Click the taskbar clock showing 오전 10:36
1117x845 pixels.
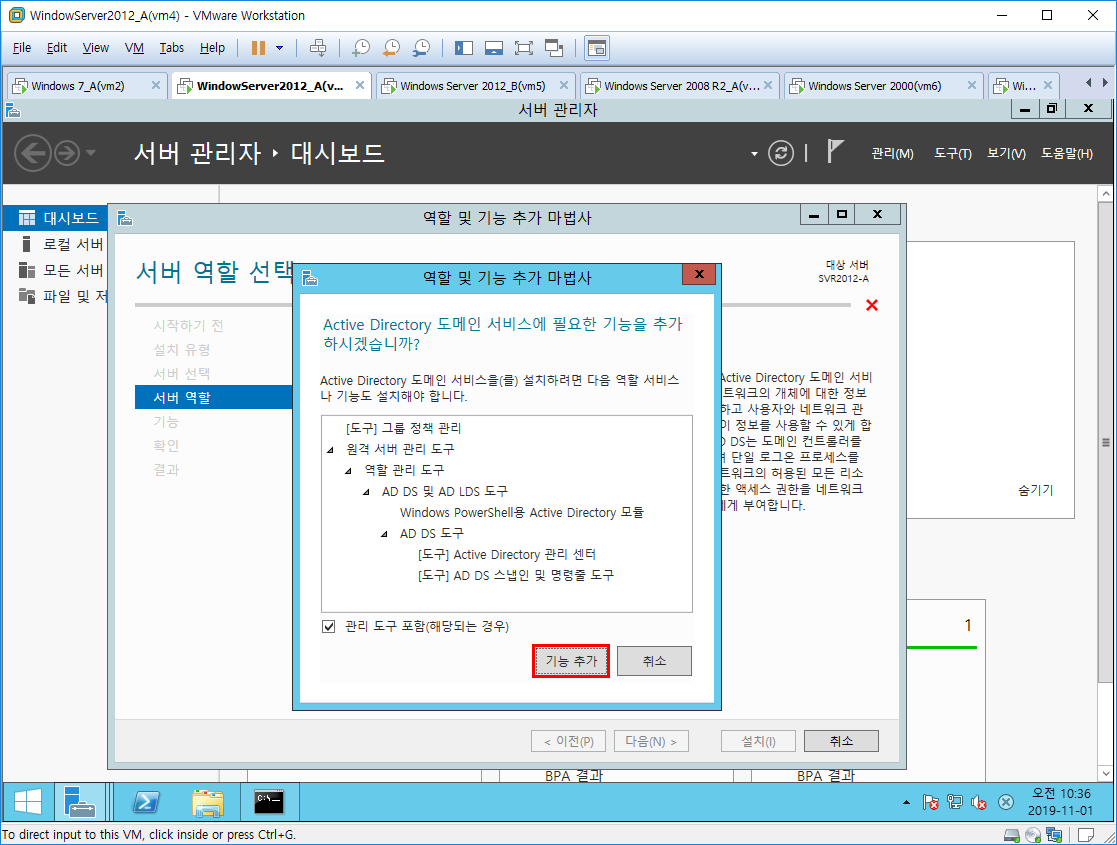pos(1061,802)
